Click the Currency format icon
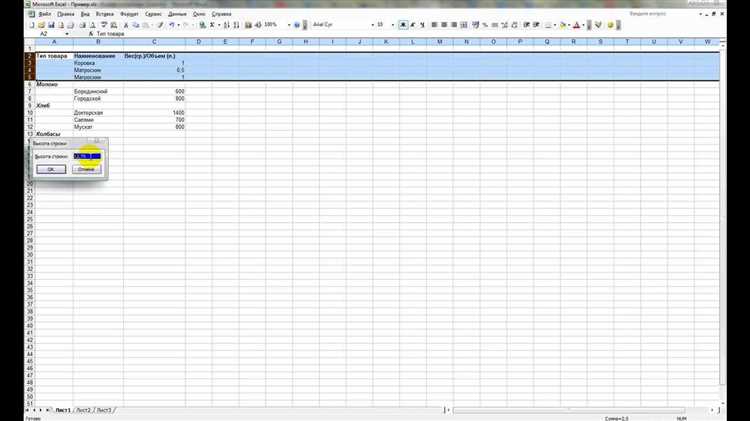This screenshot has width=750, height=421. pyautogui.click(x=475, y=25)
